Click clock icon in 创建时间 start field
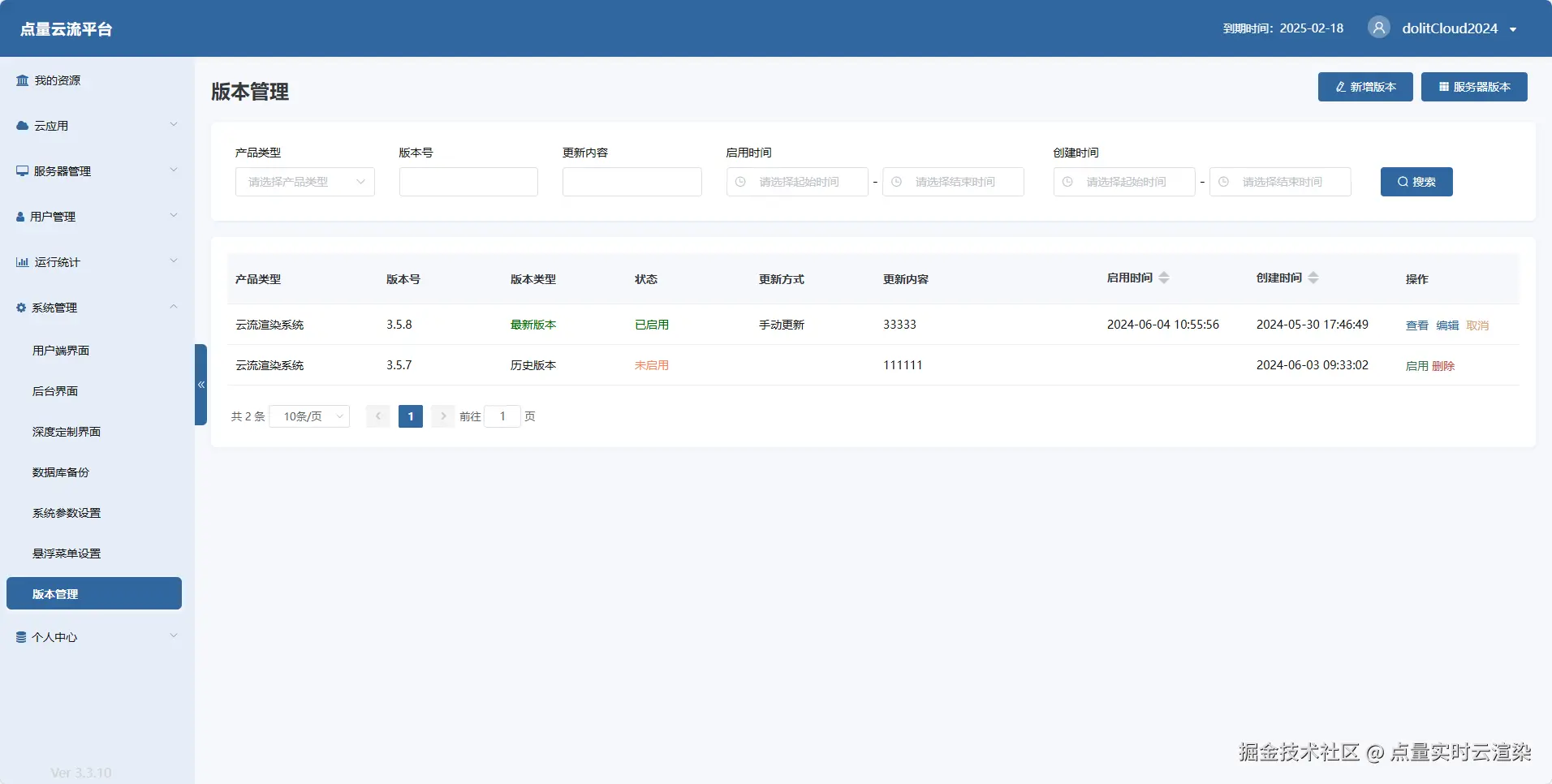The height and width of the screenshot is (784, 1552). pyautogui.click(x=1067, y=182)
